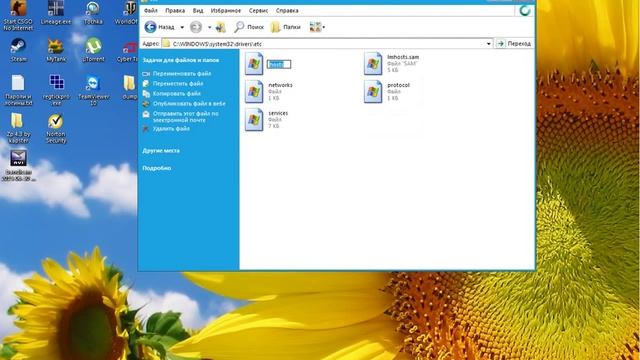640x360 pixels.
Task: Open the Сервис menu
Action: click(x=258, y=10)
